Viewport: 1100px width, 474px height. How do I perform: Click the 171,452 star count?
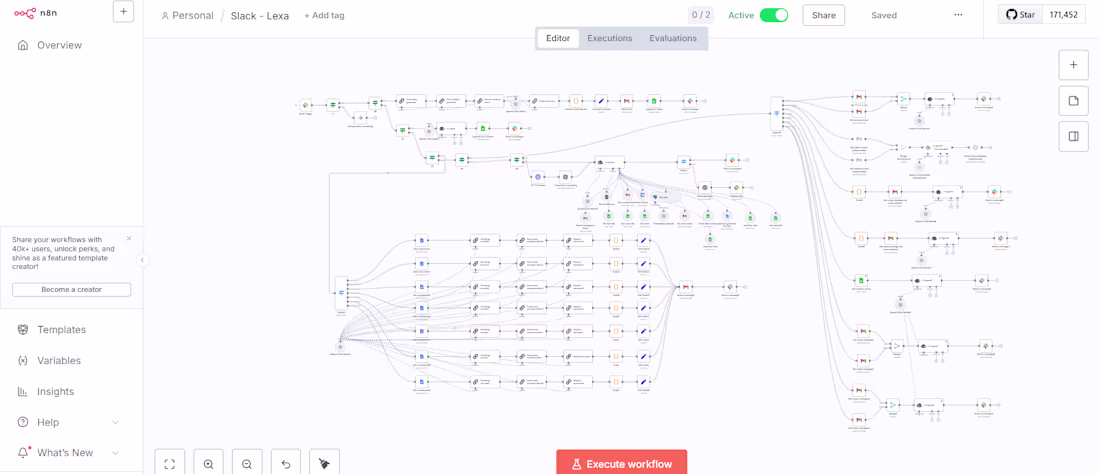click(x=1064, y=15)
